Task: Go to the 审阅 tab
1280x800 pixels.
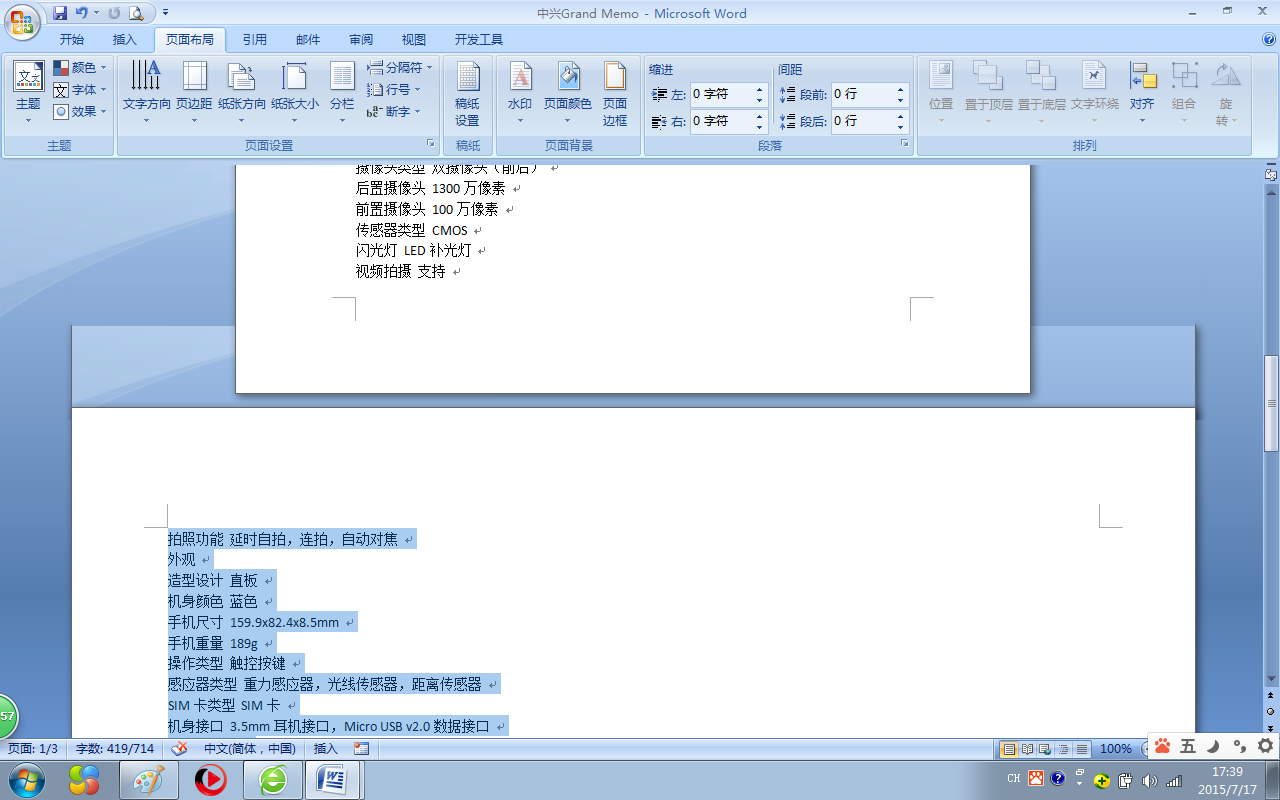Action: 361,40
